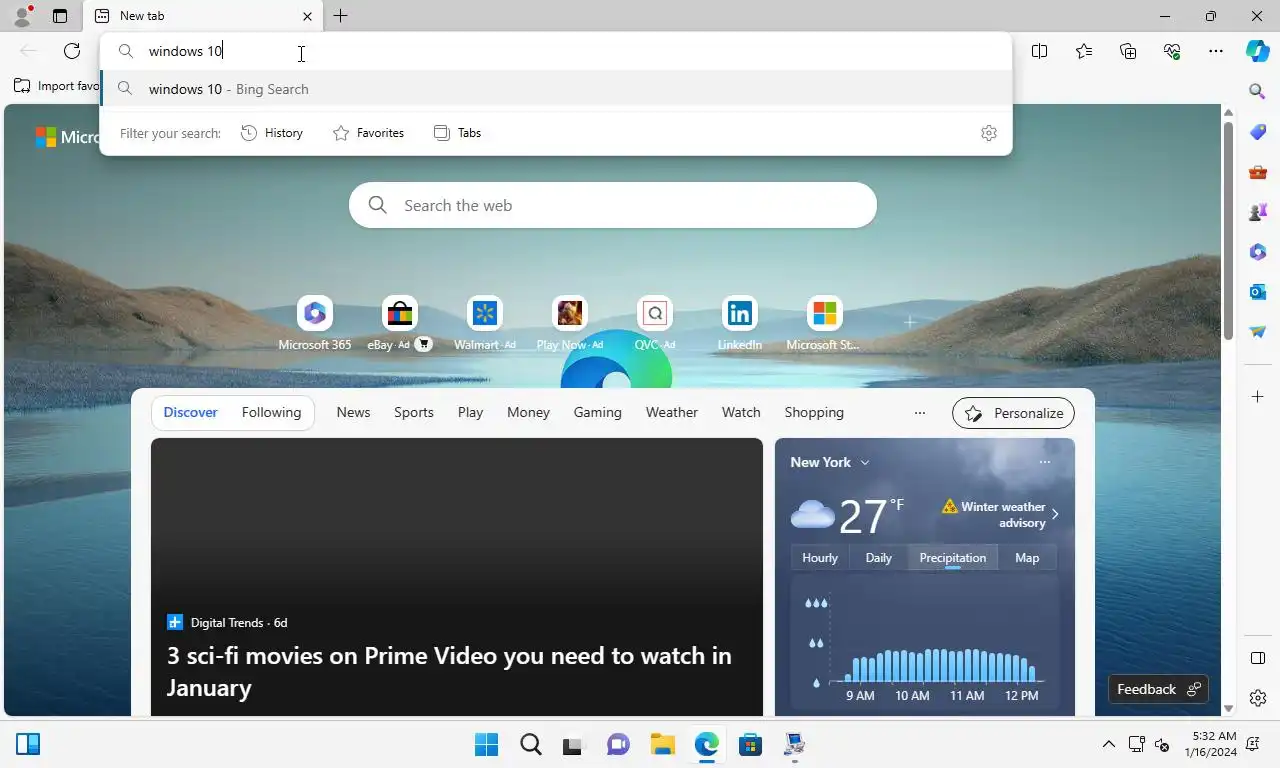Filter search by Favorites

[368, 133]
